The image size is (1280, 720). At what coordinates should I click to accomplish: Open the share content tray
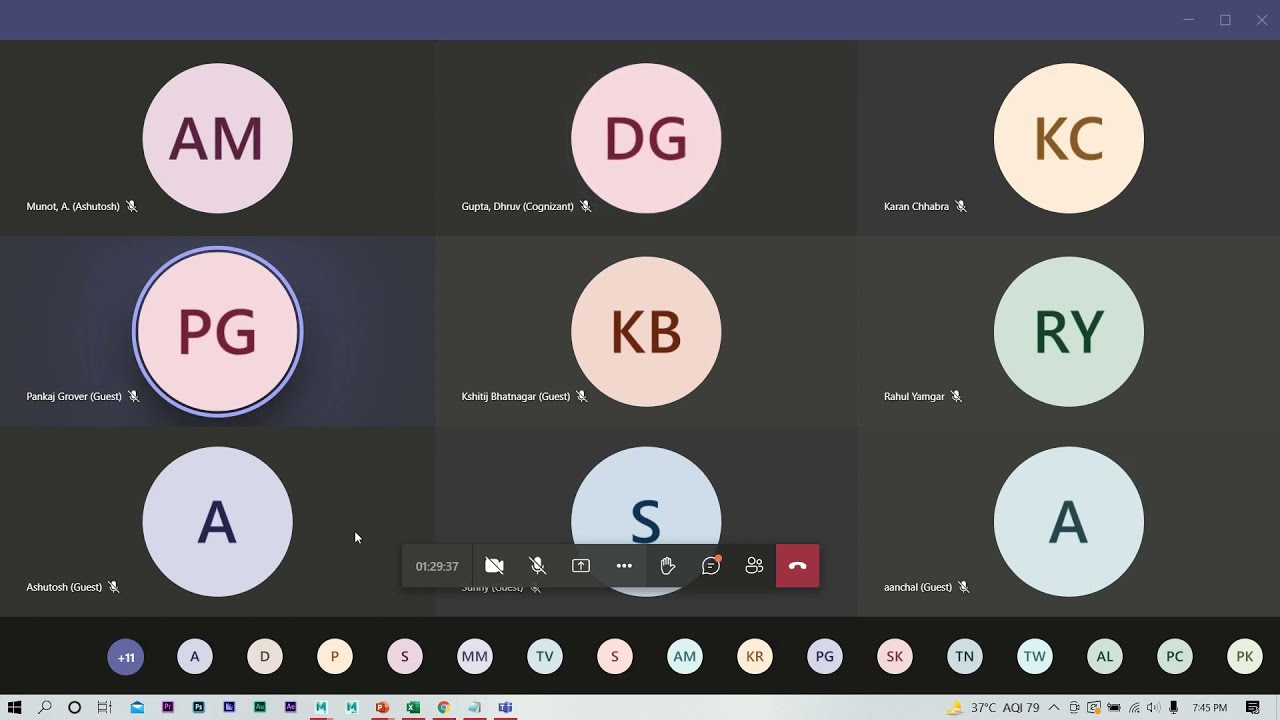pyautogui.click(x=581, y=566)
